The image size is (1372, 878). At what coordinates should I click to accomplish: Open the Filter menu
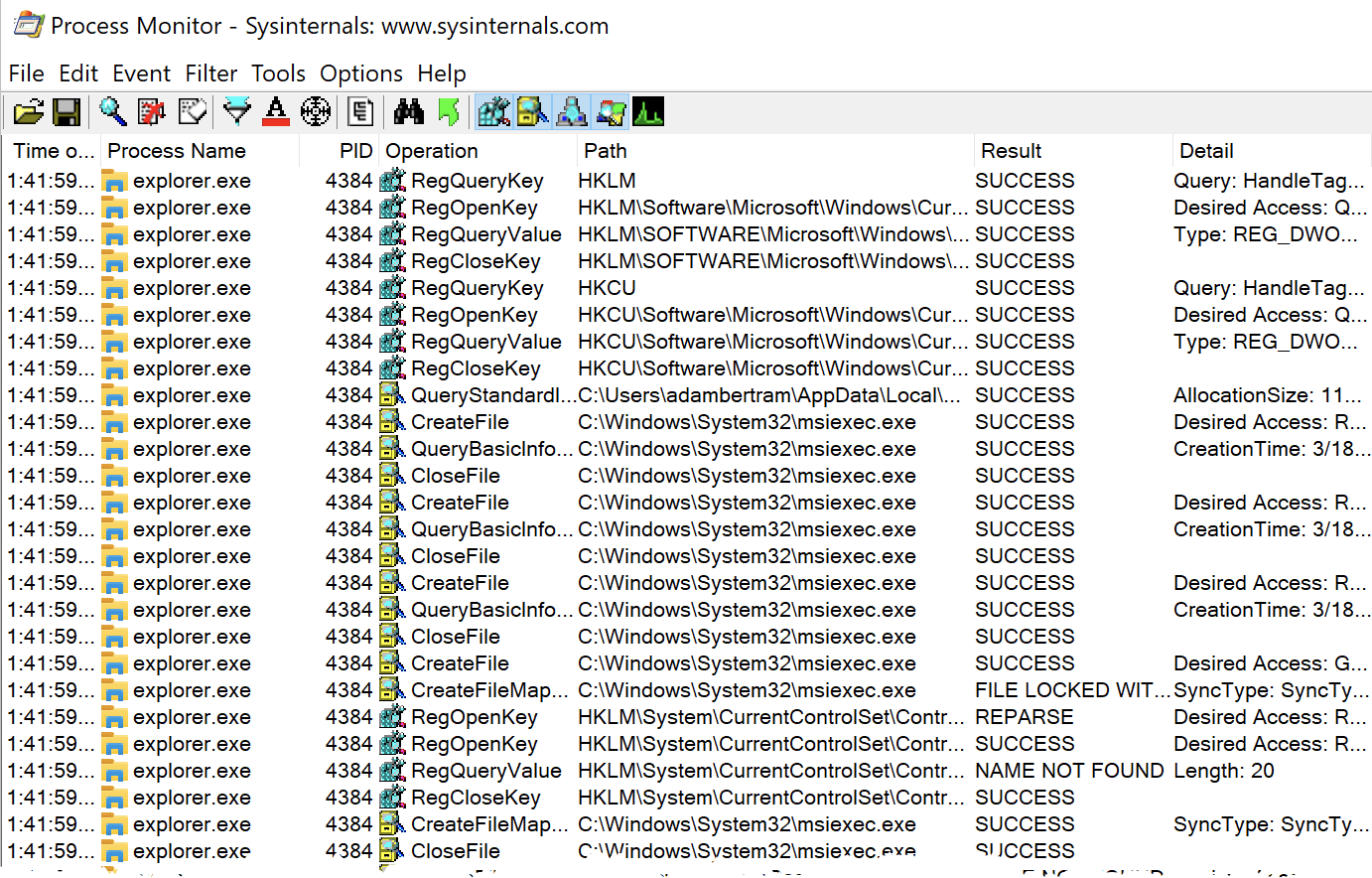coord(211,73)
